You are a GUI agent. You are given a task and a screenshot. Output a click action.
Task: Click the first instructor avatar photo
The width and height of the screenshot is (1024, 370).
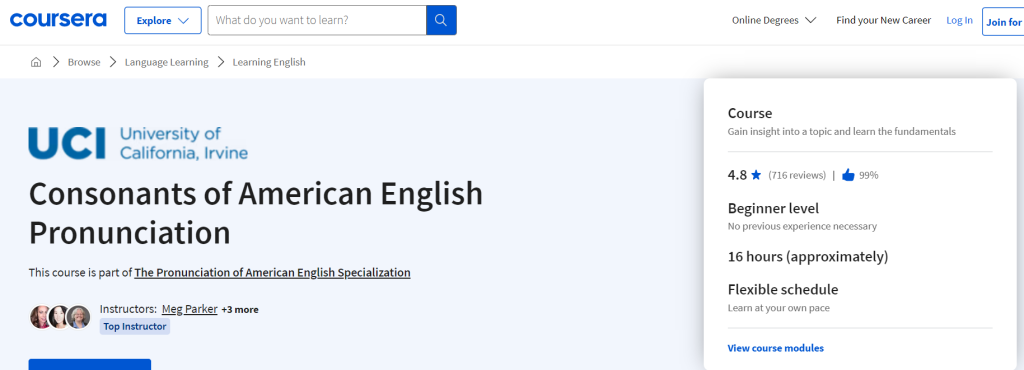(40, 317)
